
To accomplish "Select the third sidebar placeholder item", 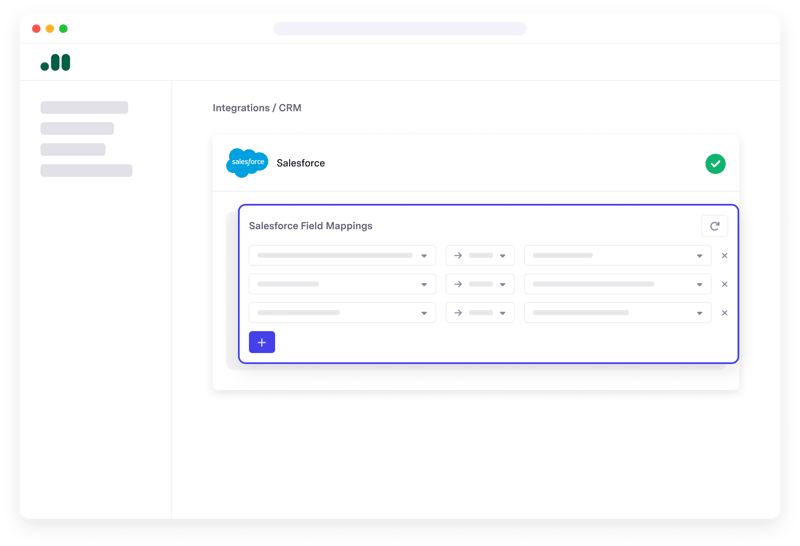I will pyautogui.click(x=73, y=150).
